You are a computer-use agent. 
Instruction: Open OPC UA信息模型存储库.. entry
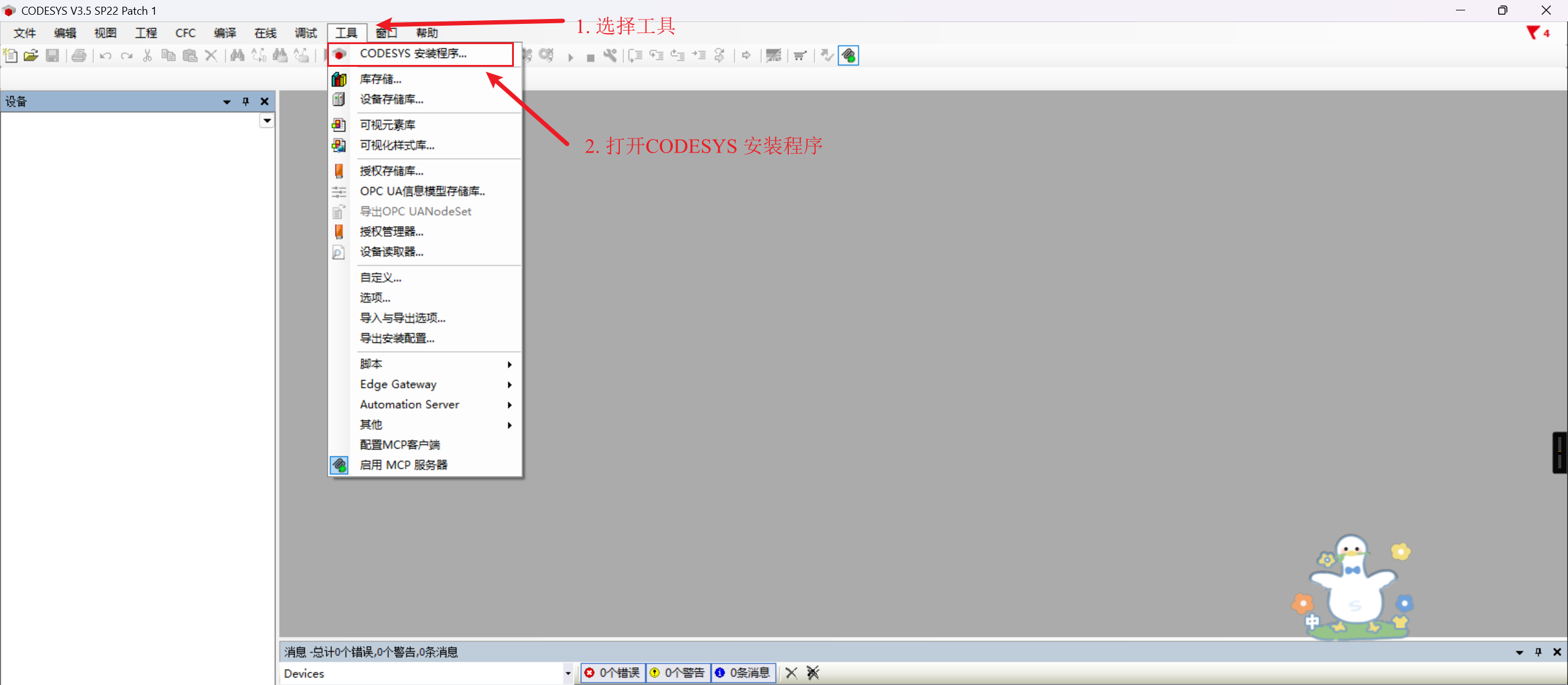click(x=425, y=191)
